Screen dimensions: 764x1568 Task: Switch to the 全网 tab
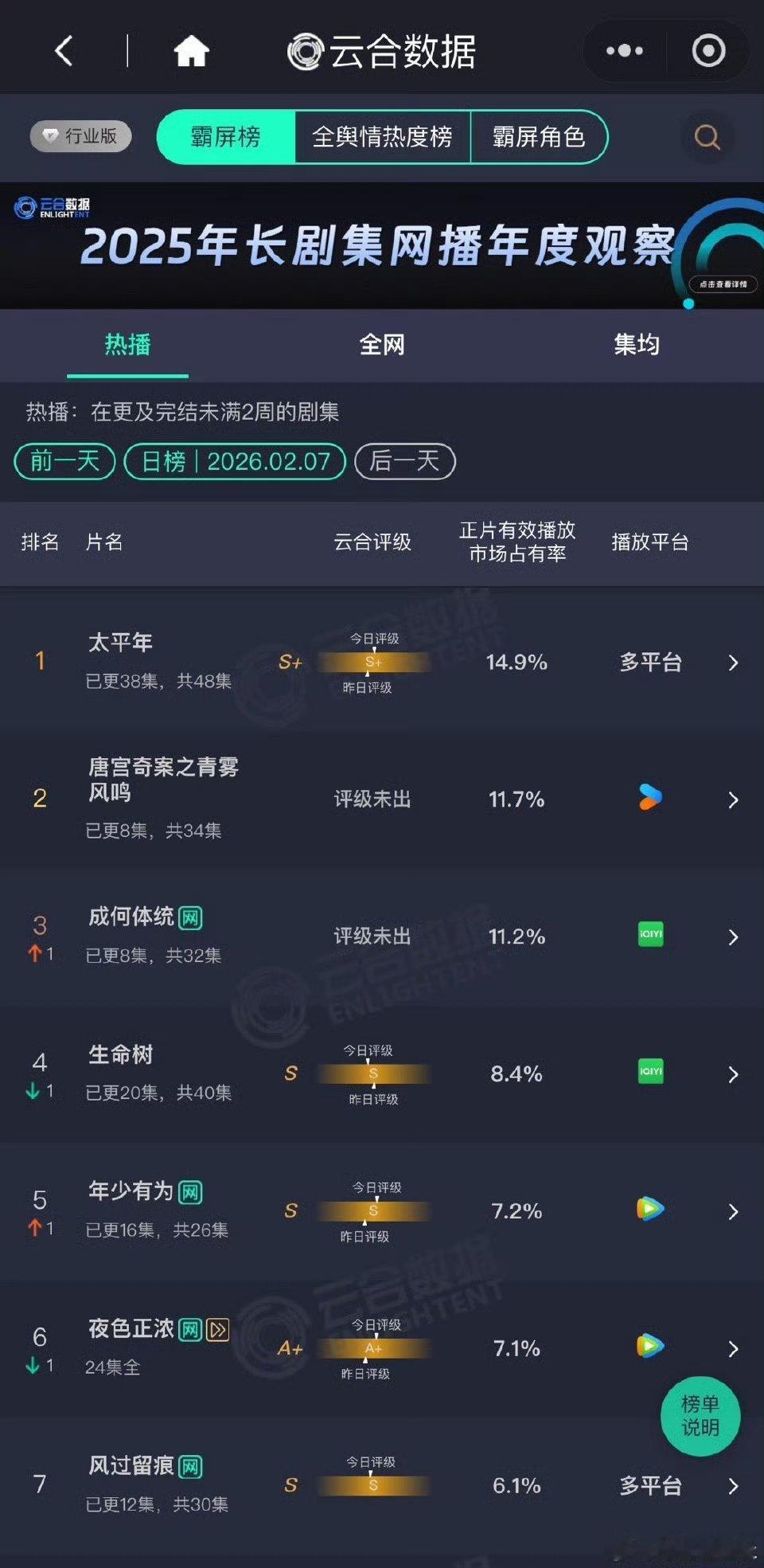[382, 345]
